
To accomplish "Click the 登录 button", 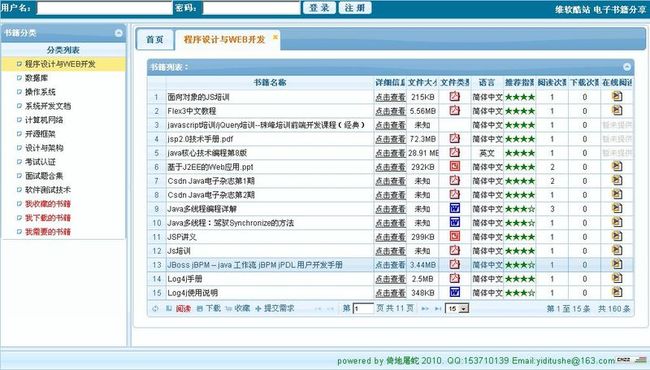I will (319, 8).
